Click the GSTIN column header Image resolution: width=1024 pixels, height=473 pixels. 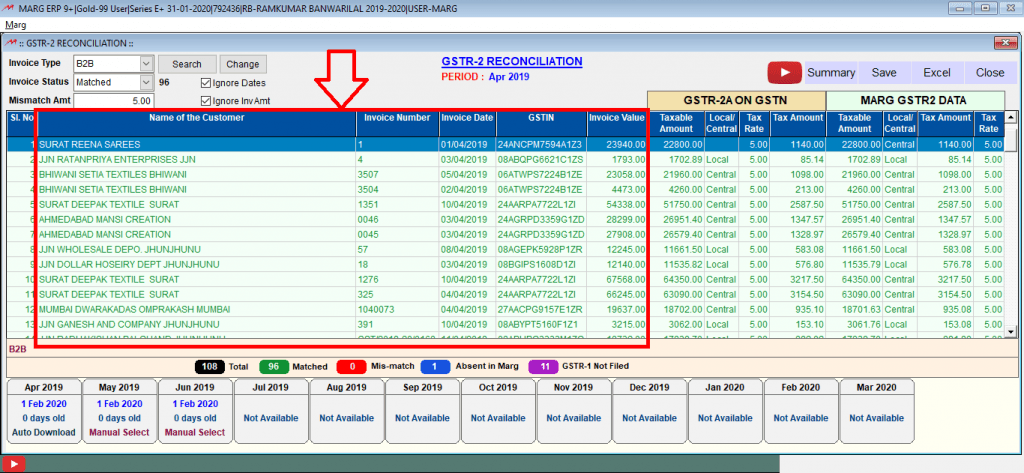tap(541, 123)
